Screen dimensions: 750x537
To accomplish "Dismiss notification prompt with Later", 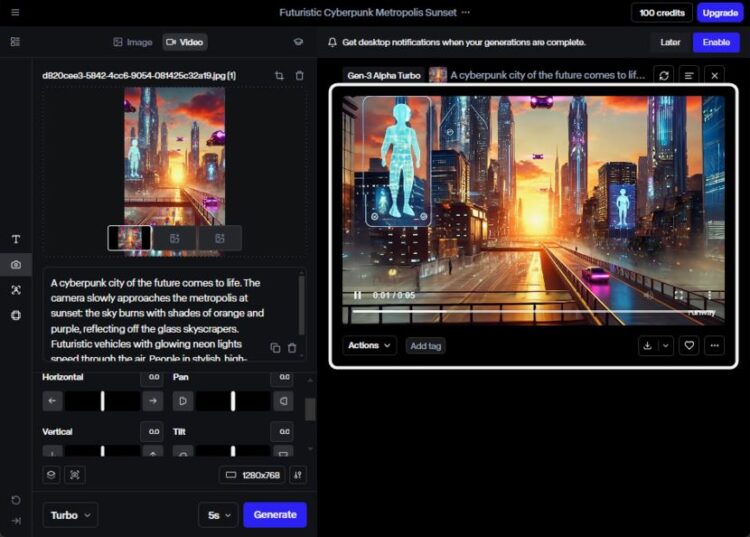I will [x=670, y=42].
